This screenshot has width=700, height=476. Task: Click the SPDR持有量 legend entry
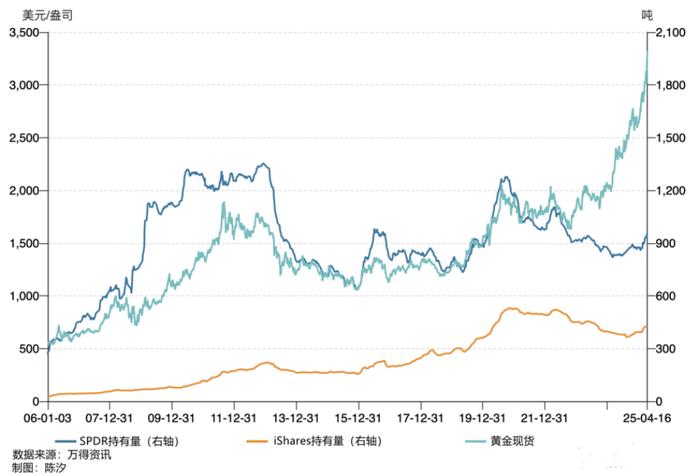[118, 442]
